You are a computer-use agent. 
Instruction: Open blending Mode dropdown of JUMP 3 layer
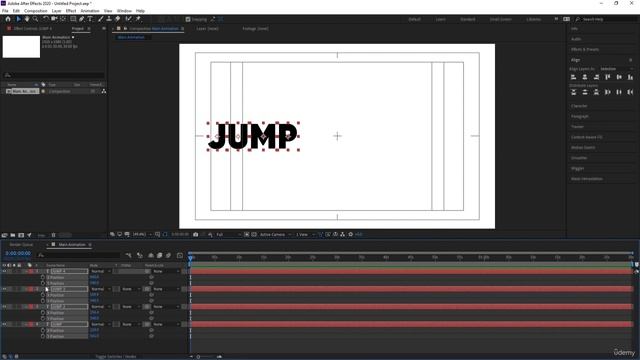click(x=100, y=289)
